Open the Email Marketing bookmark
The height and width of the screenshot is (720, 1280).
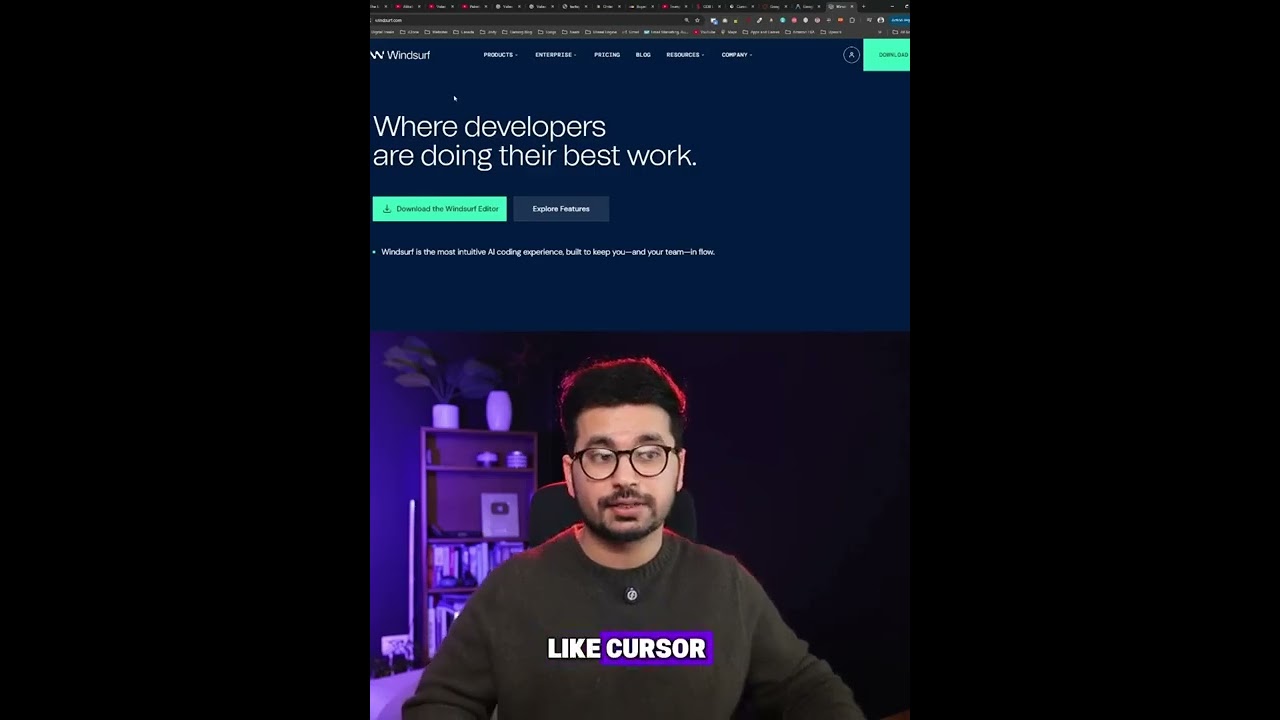click(667, 32)
